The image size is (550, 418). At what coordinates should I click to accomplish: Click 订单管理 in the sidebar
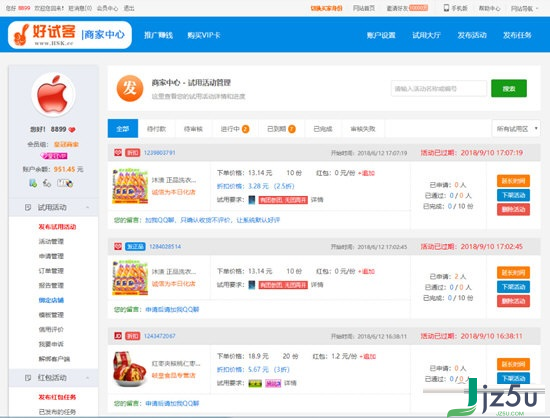(x=51, y=271)
